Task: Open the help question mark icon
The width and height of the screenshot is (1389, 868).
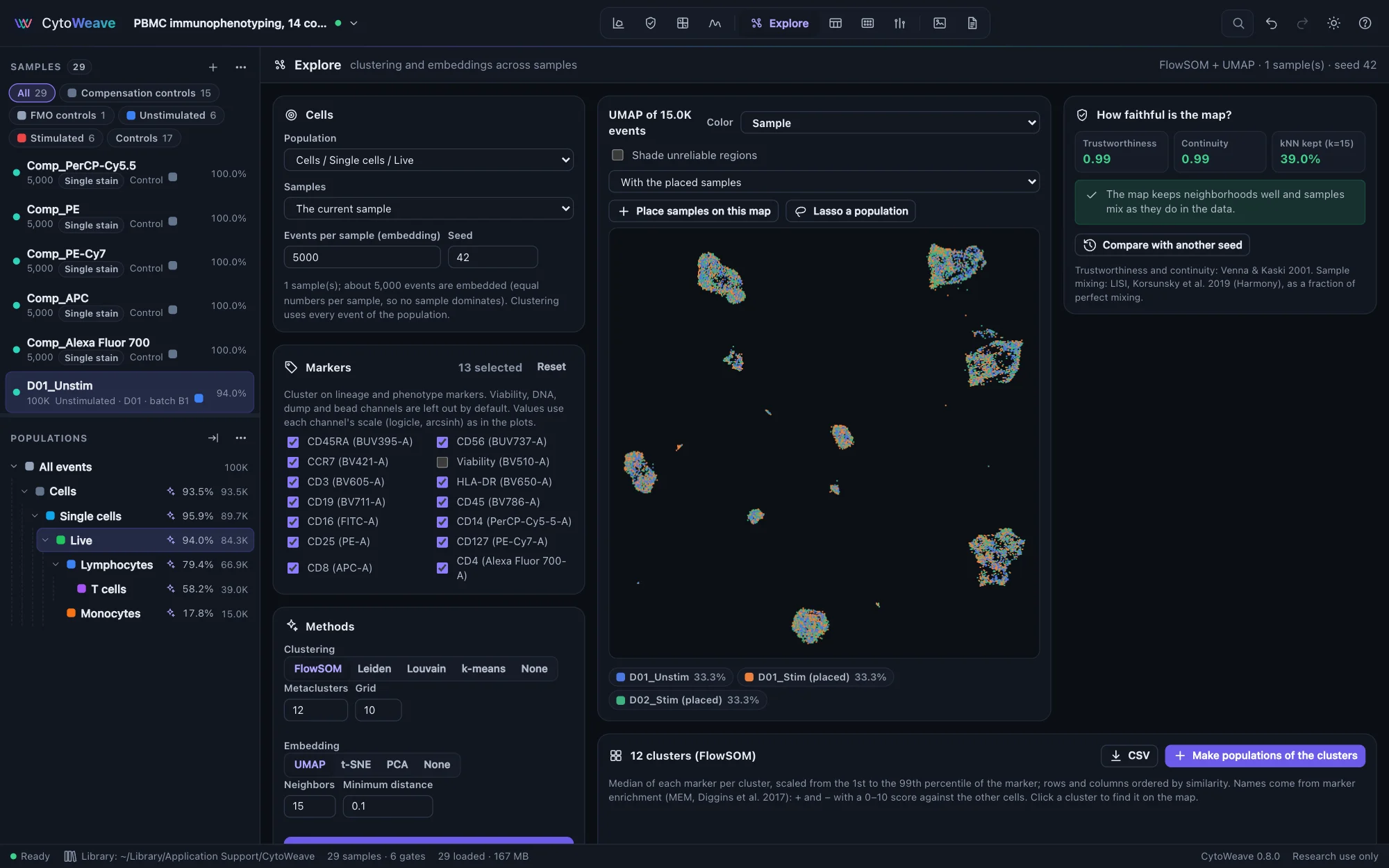Action: pos(1365,23)
